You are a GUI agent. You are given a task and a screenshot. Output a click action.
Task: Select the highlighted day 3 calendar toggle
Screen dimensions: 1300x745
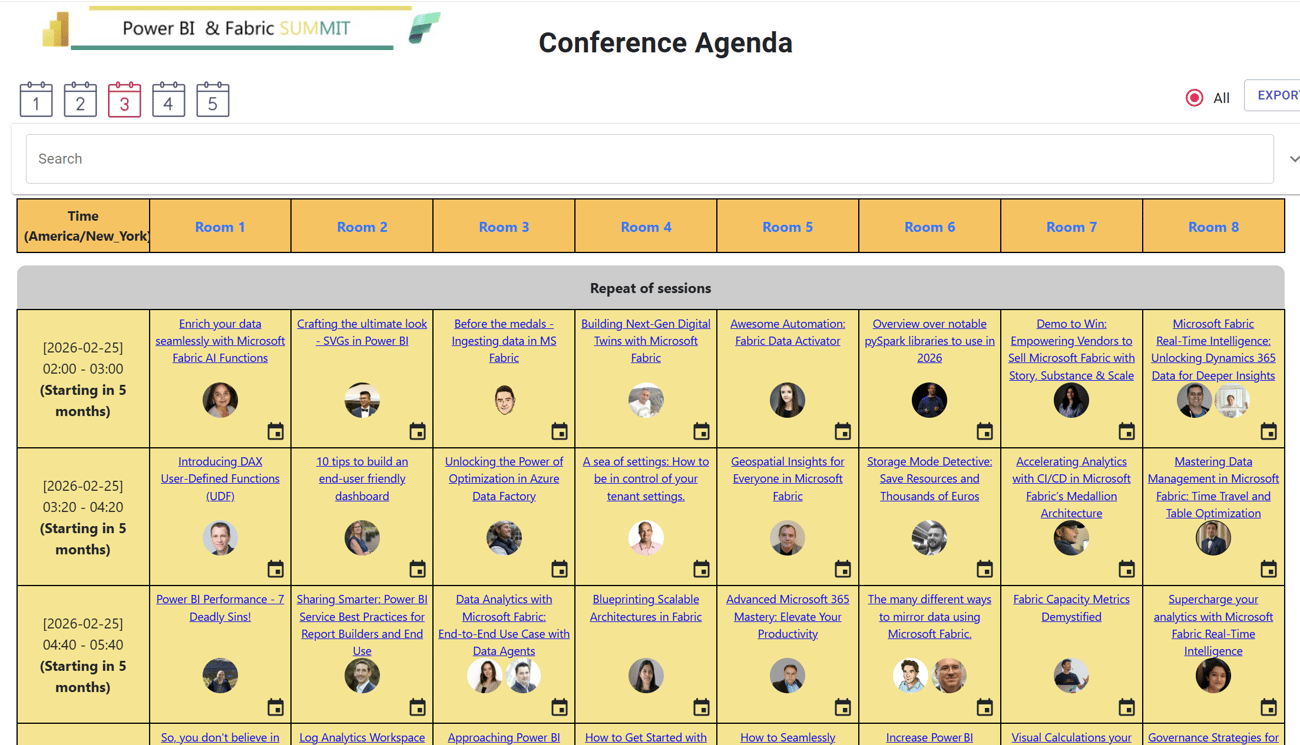pos(124,100)
